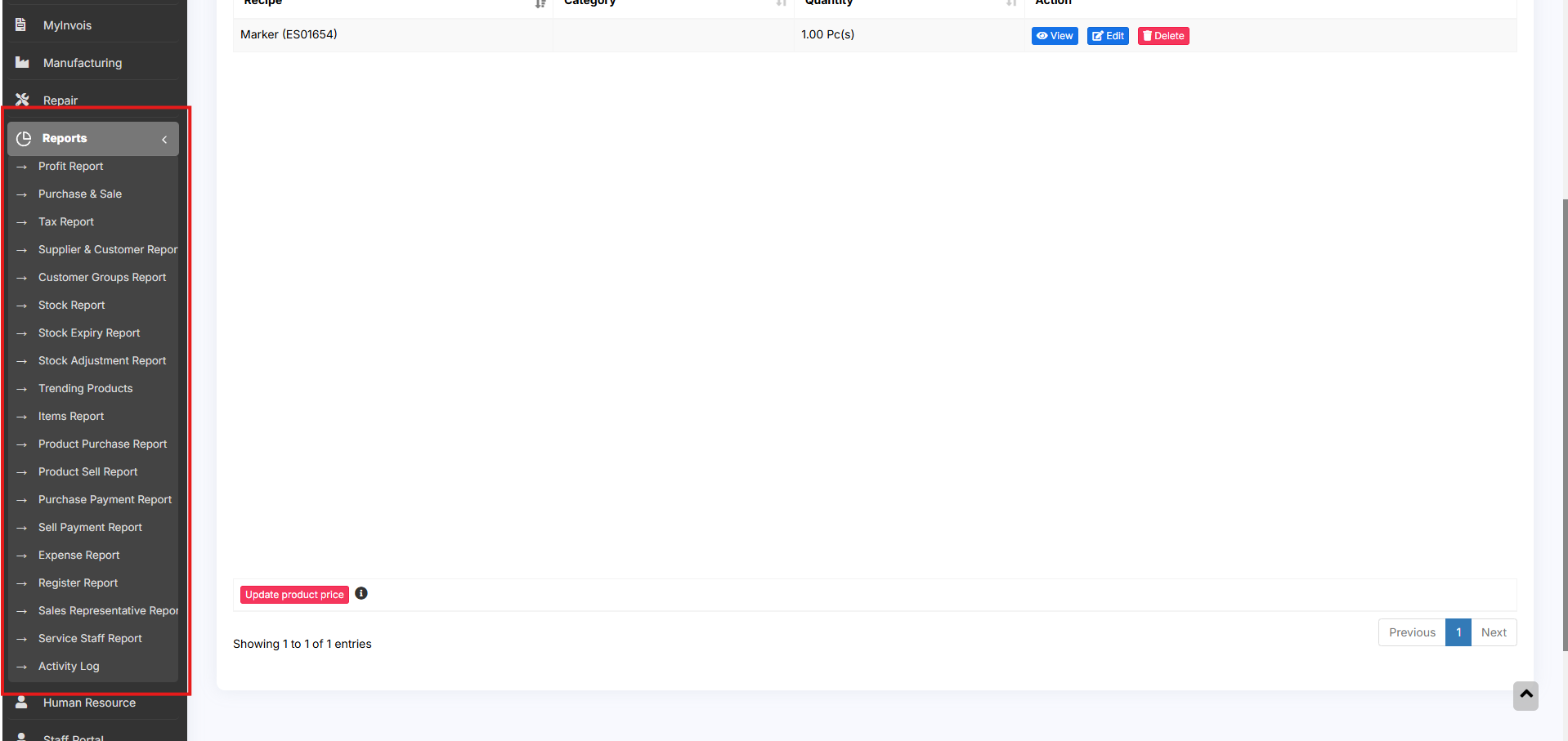The image size is (1568, 741).
Task: Click the Manufacturing factory icon
Action: pyautogui.click(x=22, y=63)
